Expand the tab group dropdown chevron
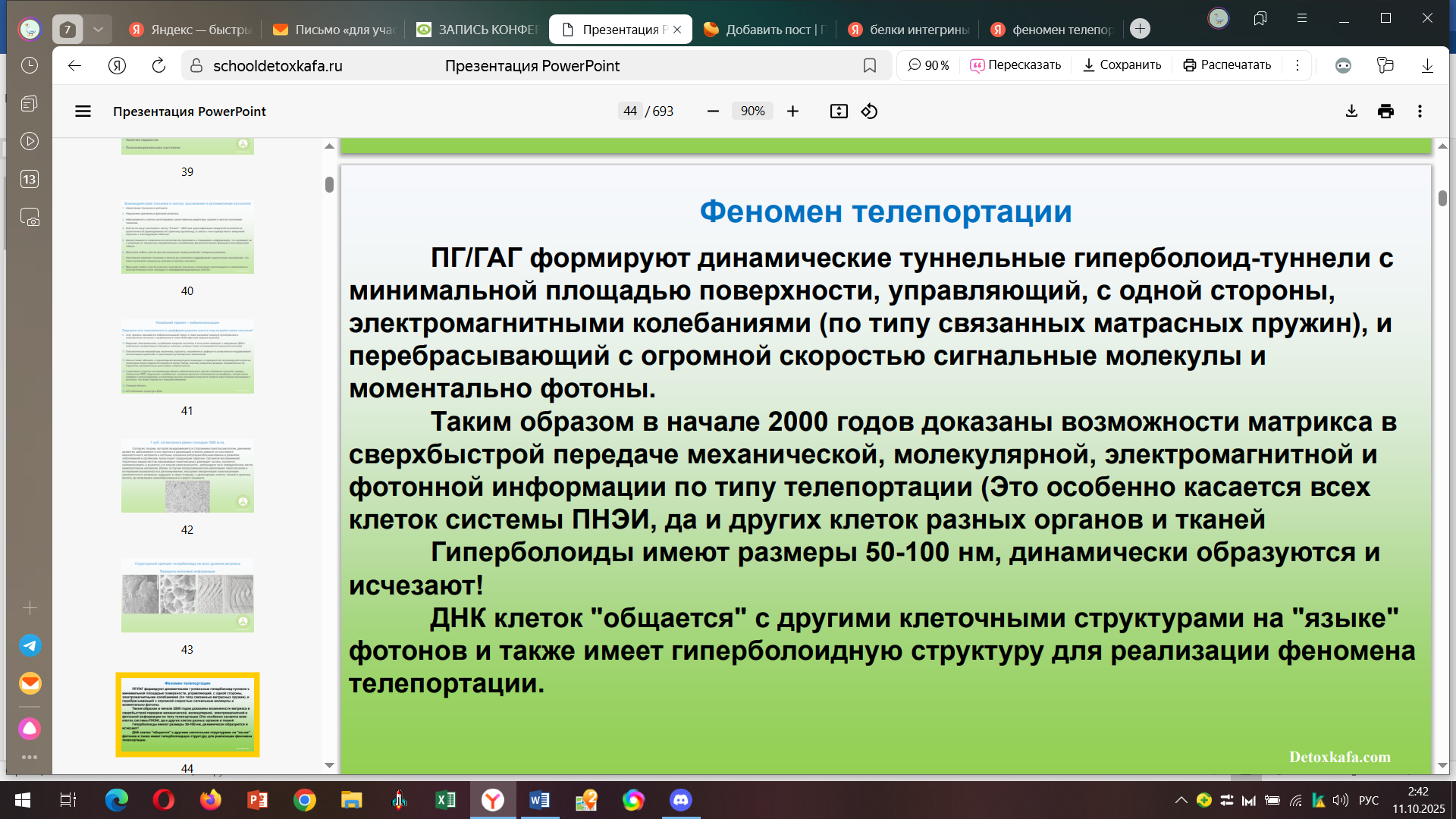1456x819 pixels. [x=98, y=30]
